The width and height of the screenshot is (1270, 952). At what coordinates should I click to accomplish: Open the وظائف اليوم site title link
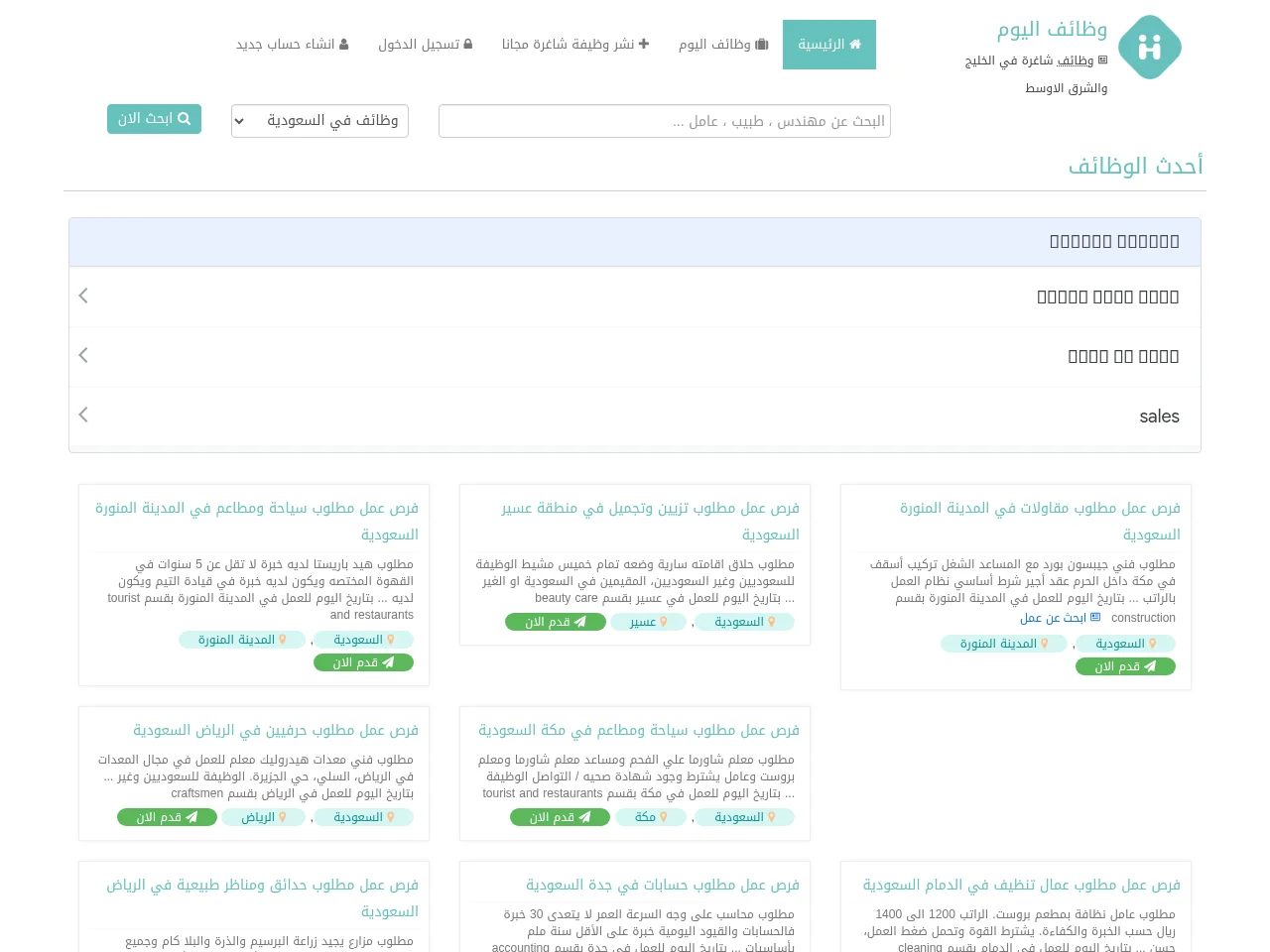pos(1052,29)
